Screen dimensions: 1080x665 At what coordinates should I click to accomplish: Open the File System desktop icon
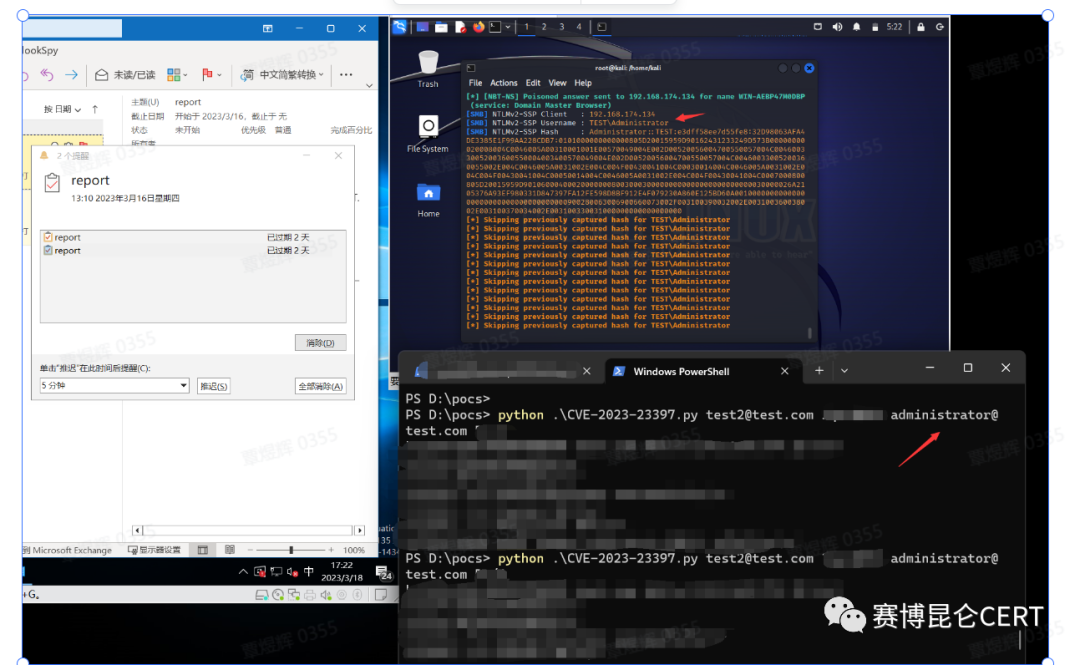coord(428,134)
